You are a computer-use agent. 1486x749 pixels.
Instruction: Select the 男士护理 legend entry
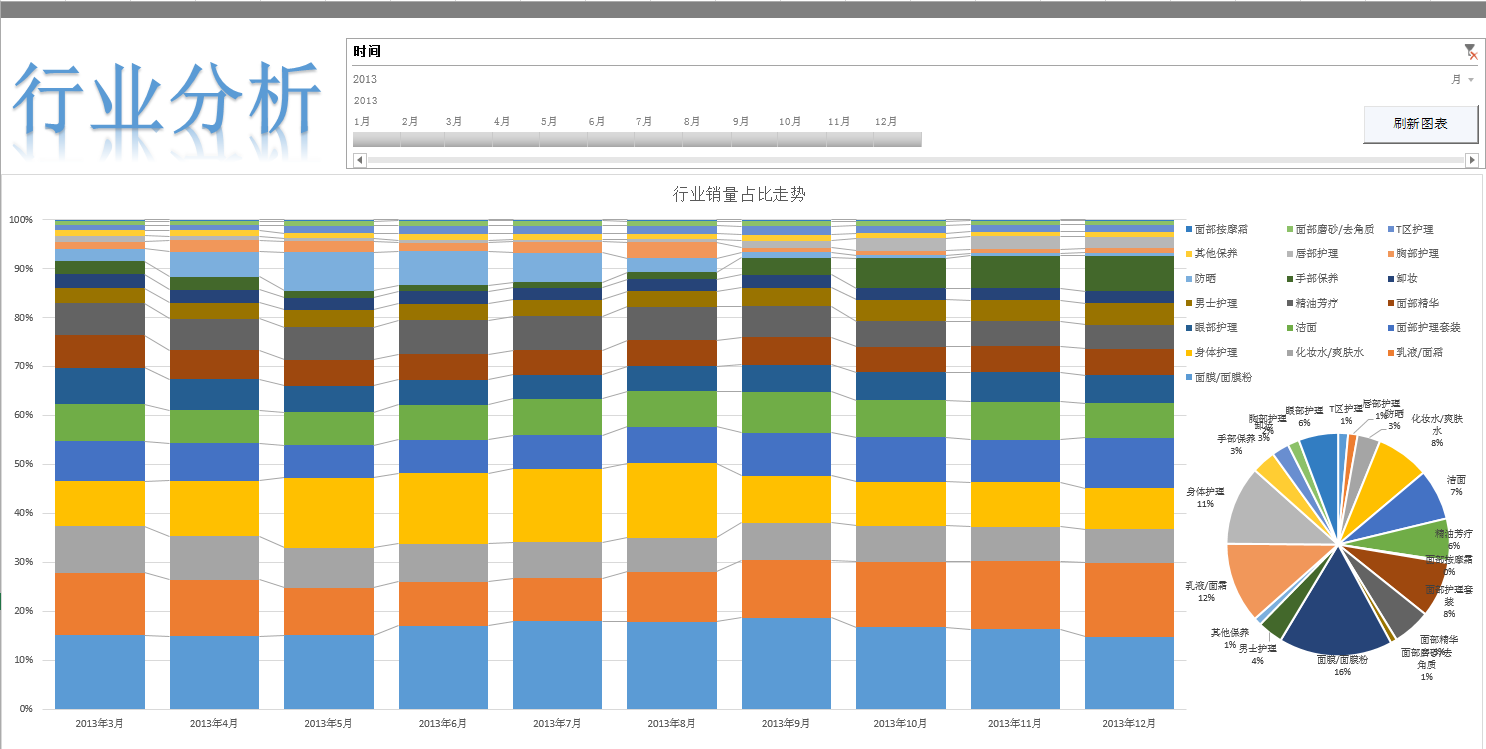click(x=1210, y=303)
